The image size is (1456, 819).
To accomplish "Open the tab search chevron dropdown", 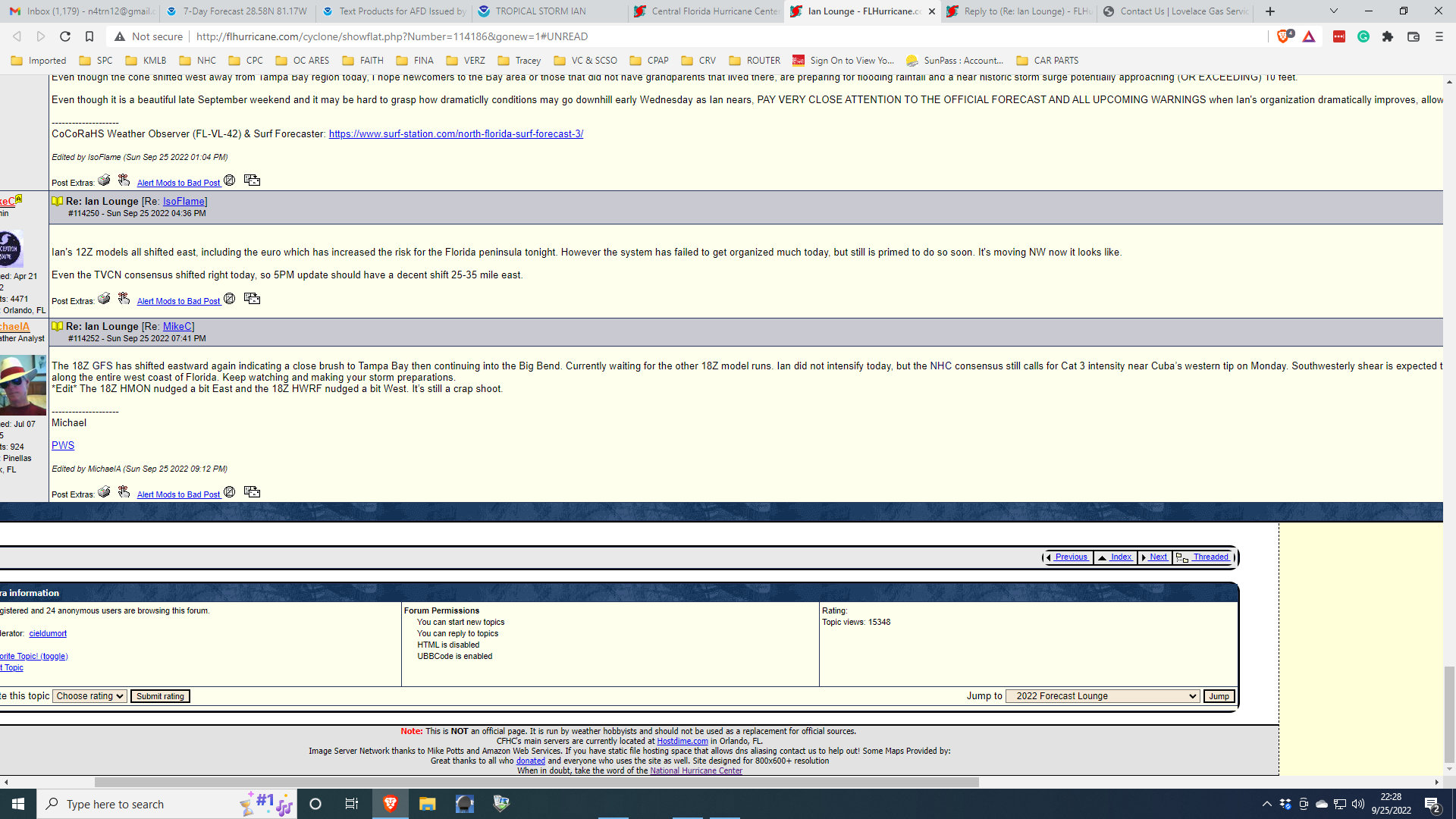I will (1333, 11).
